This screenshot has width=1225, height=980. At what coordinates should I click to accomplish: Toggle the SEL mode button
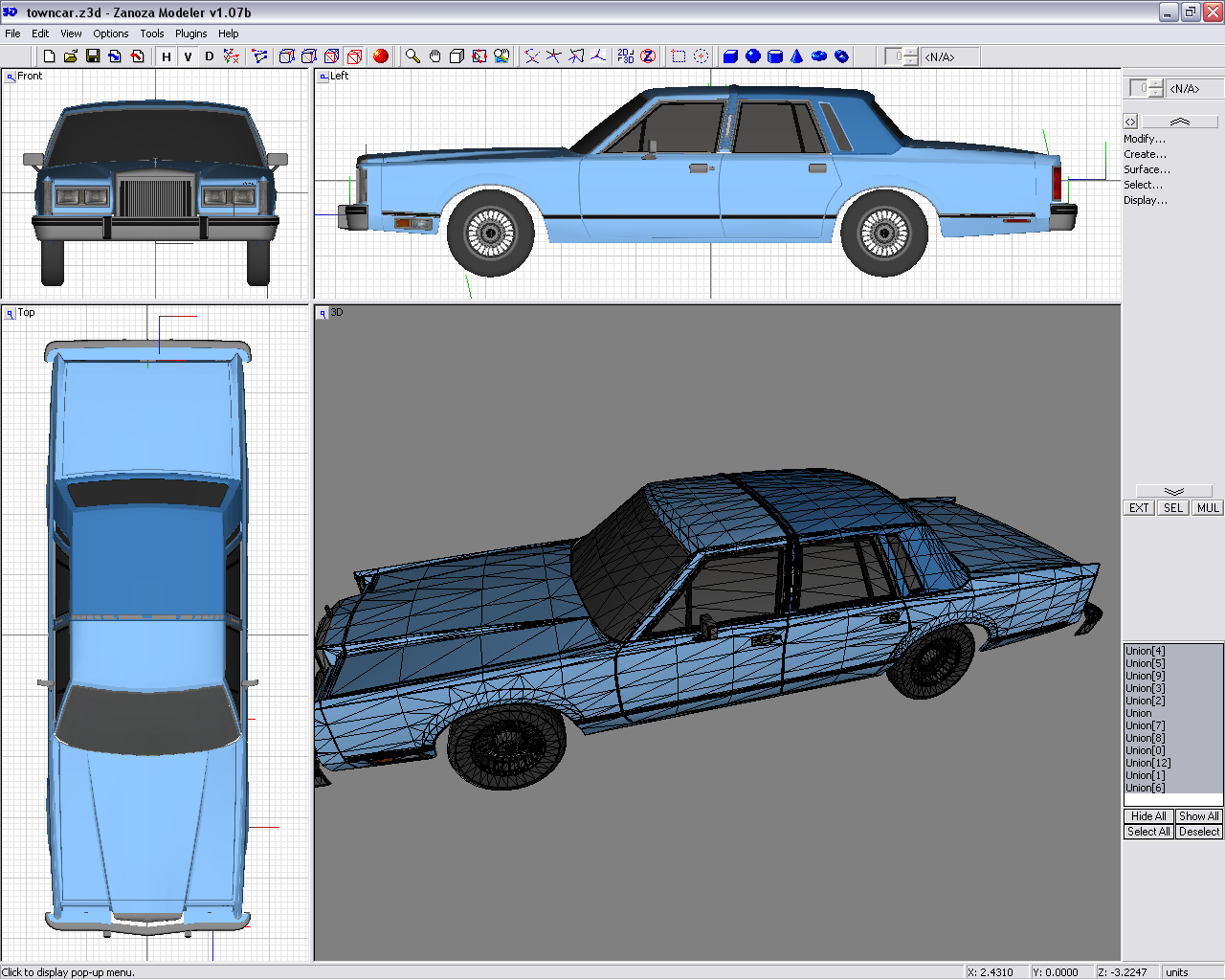1173,508
